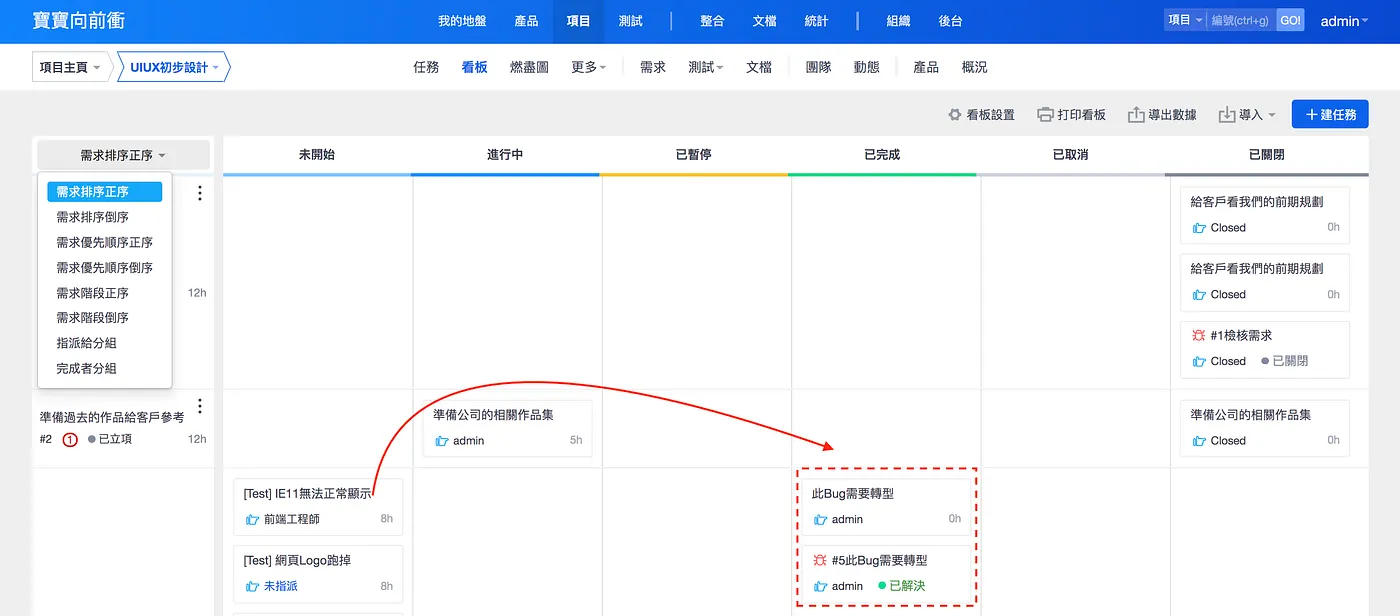
Task: Go to 文檔 in top navigation bar
Action: pos(764,21)
